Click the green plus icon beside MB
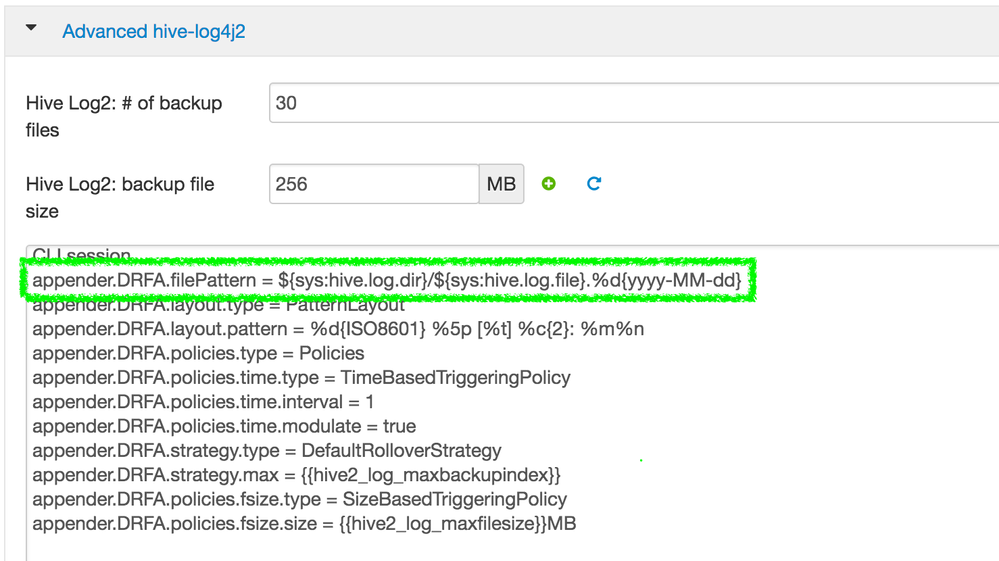This screenshot has width=999, height=561. tap(548, 184)
